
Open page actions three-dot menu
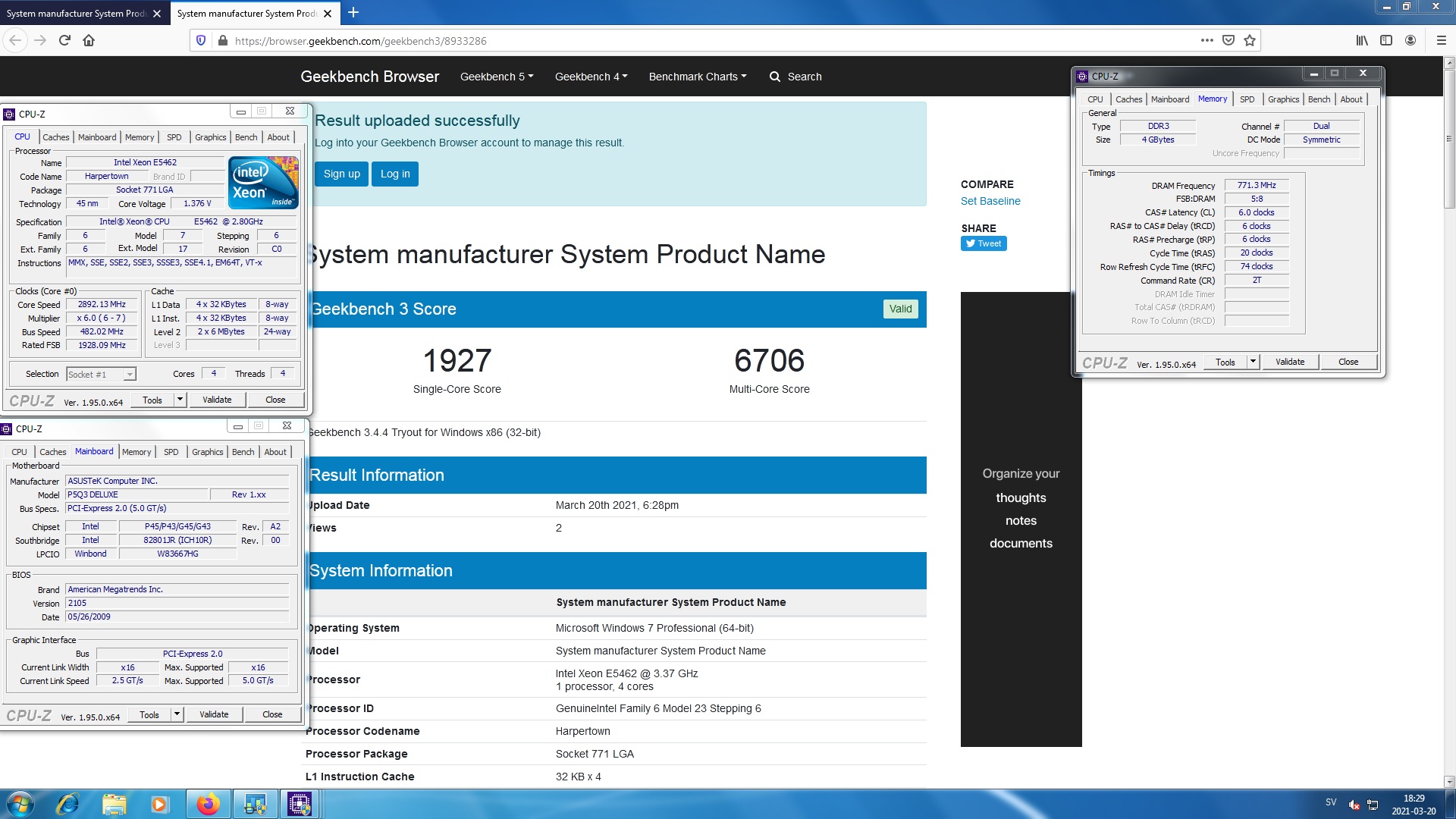[1207, 40]
